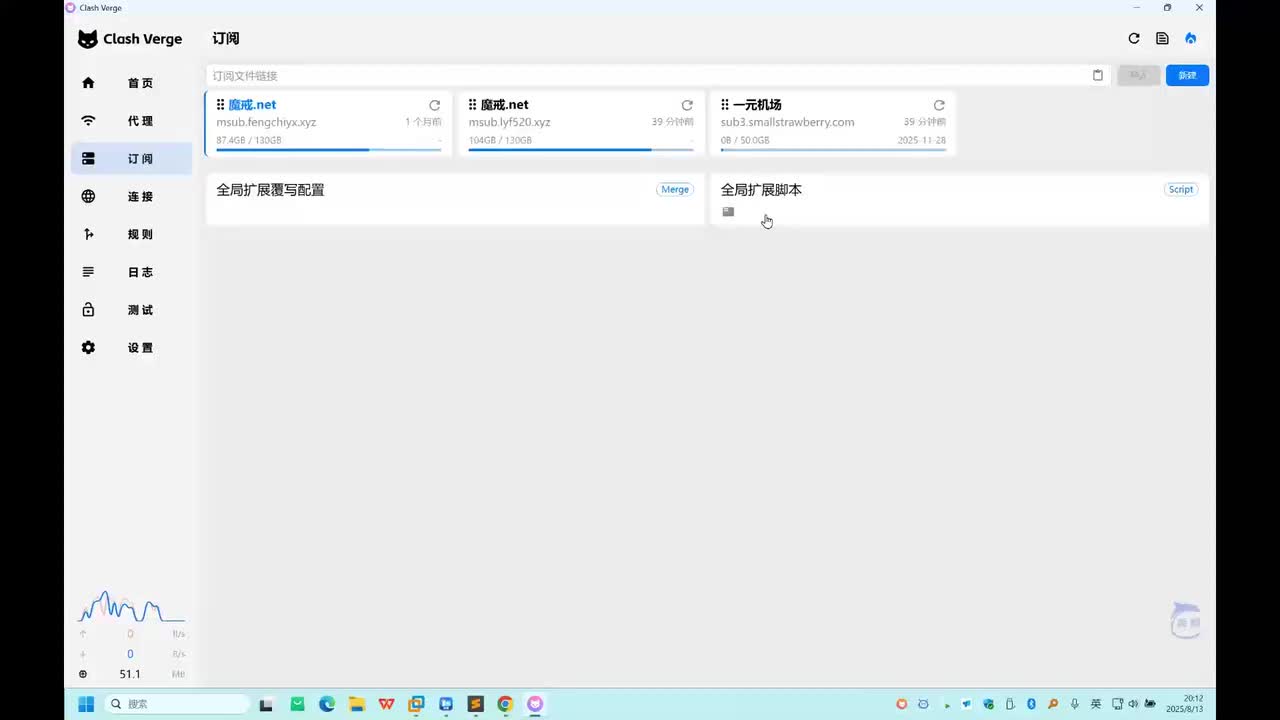Click the 104GB / 130GB usage bar
Image resolution: width=1280 pixels, height=720 pixels.
581,150
